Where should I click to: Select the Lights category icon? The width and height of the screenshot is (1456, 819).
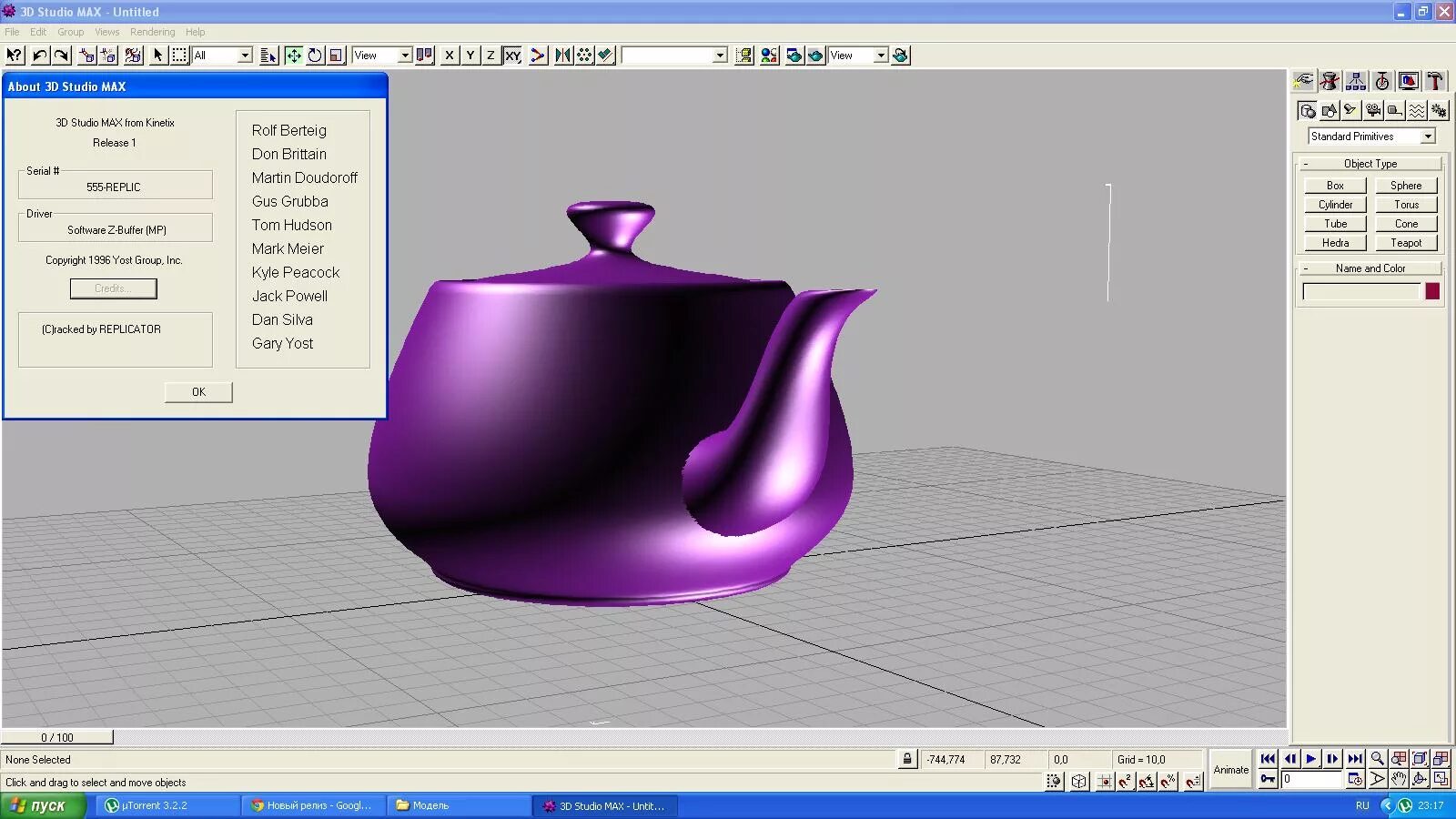point(1351,111)
